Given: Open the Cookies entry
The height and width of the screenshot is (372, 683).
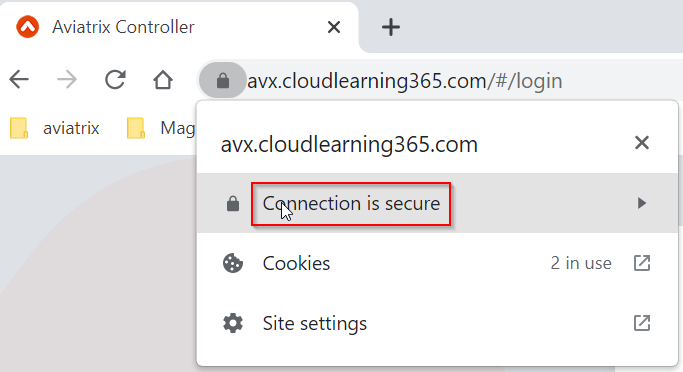Looking at the screenshot, I should tap(437, 263).
